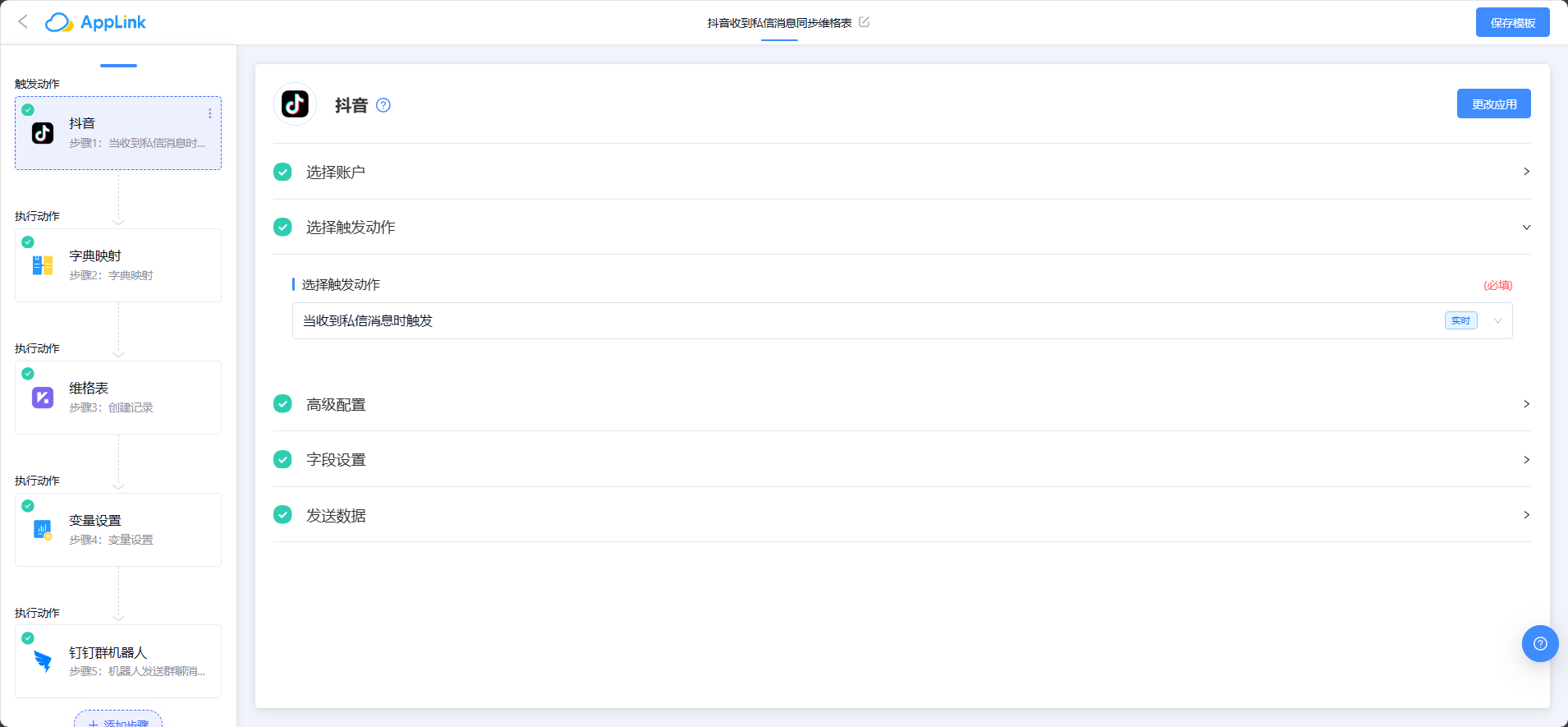Image resolution: width=1568 pixels, height=727 pixels.
Task: Go back using the top-left arrow
Action: coord(23,22)
